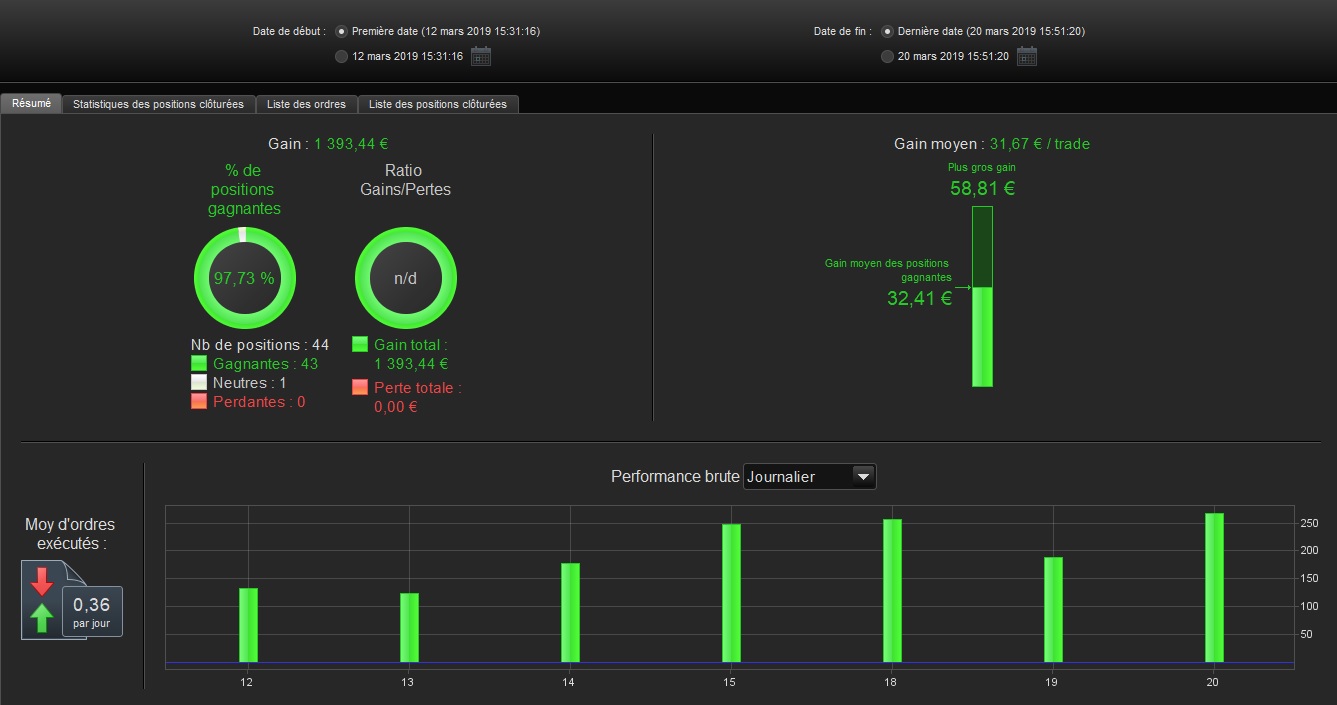Click the white Neutres legend square
Image resolution: width=1337 pixels, height=705 pixels.
[199, 382]
